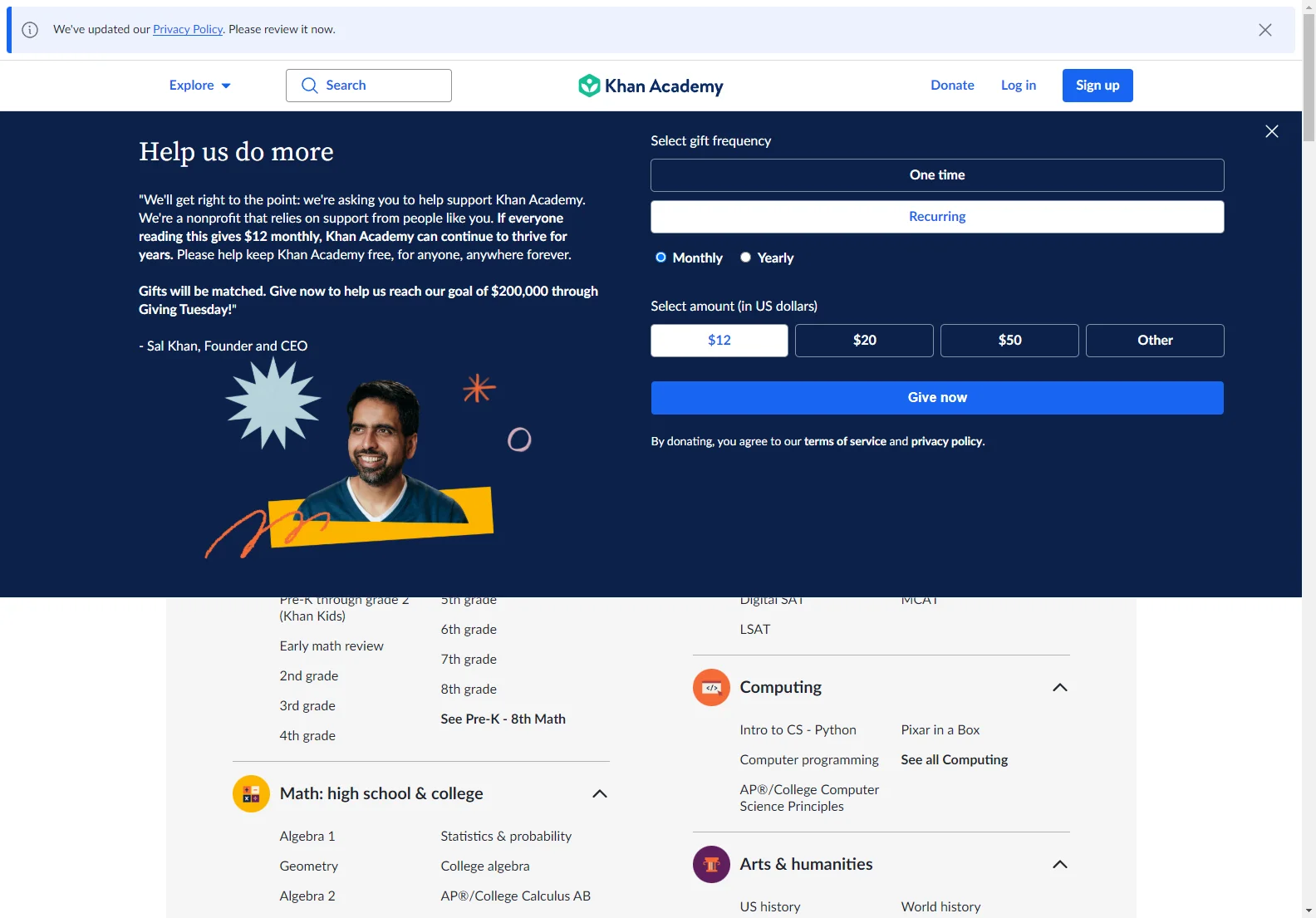Open College algebra course
Image resolution: width=1316 pixels, height=918 pixels.
(485, 866)
